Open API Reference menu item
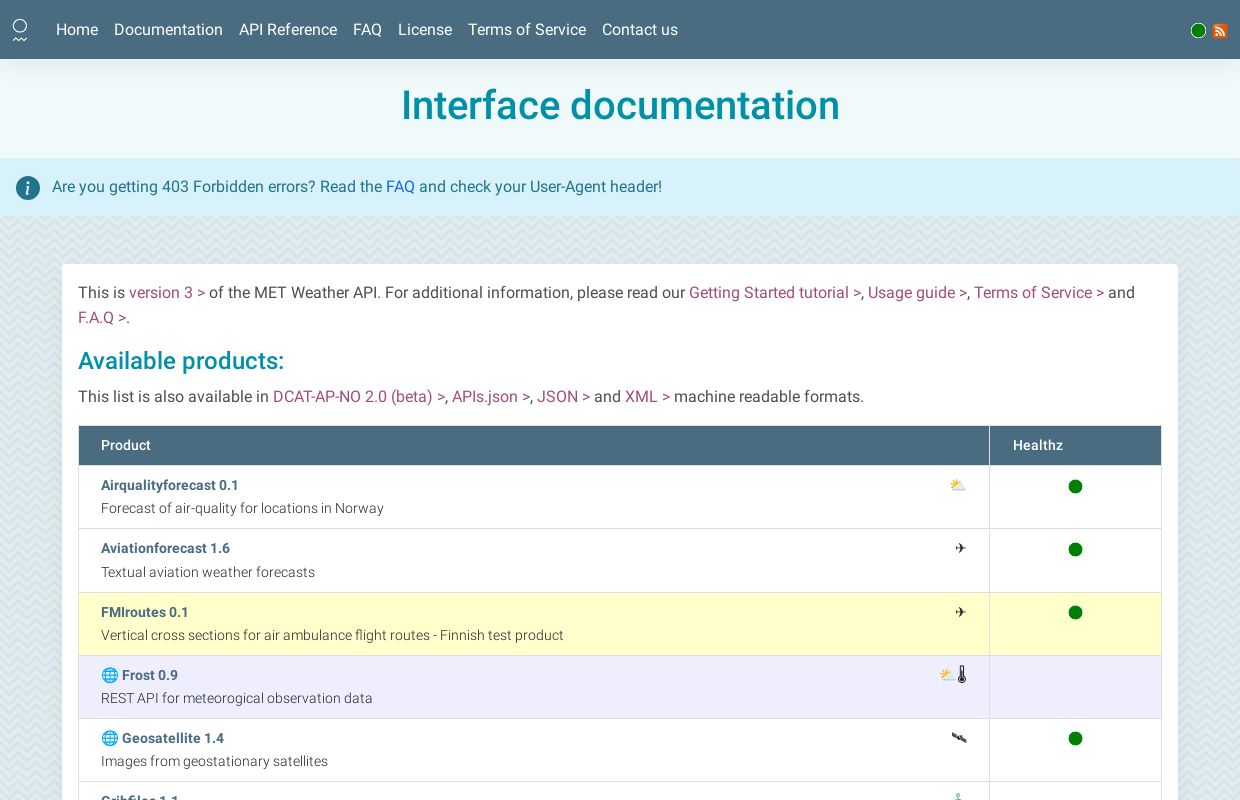 click(x=288, y=30)
